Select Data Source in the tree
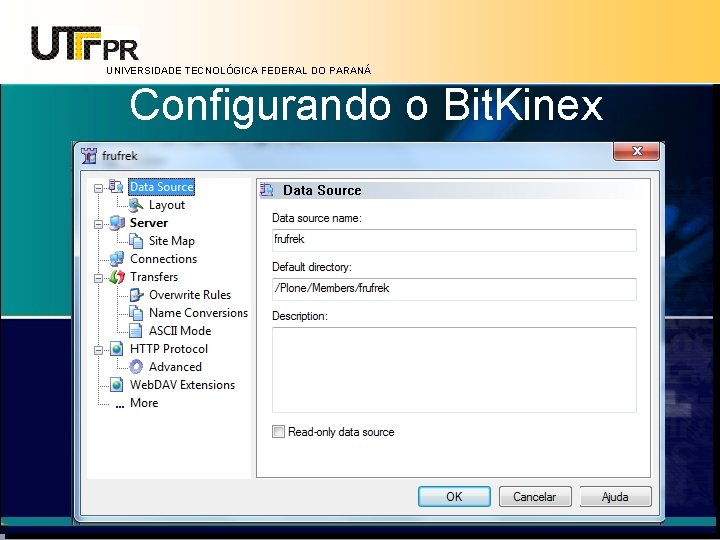720x540 pixels. [161, 187]
